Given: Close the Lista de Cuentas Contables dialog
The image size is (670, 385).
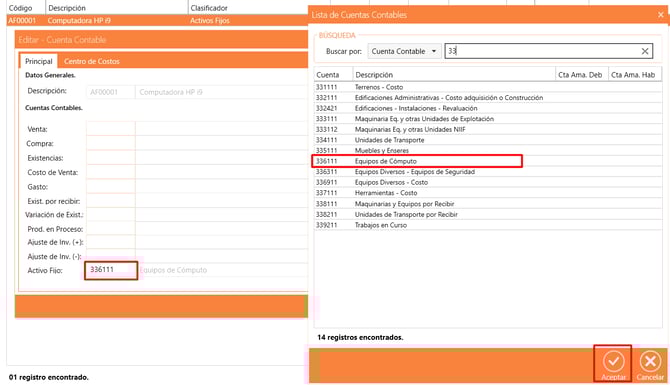Looking at the screenshot, I should point(661,15).
